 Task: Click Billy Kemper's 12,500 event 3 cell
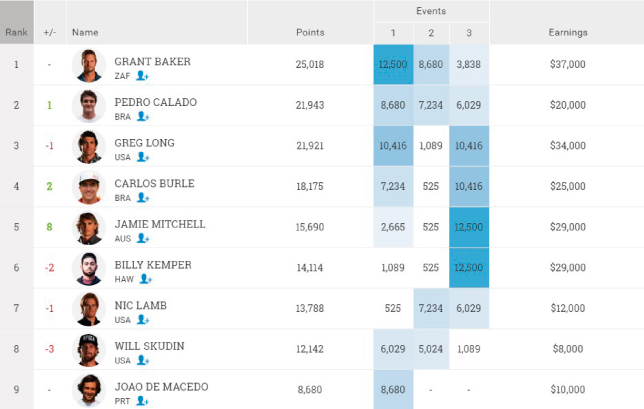coord(469,268)
